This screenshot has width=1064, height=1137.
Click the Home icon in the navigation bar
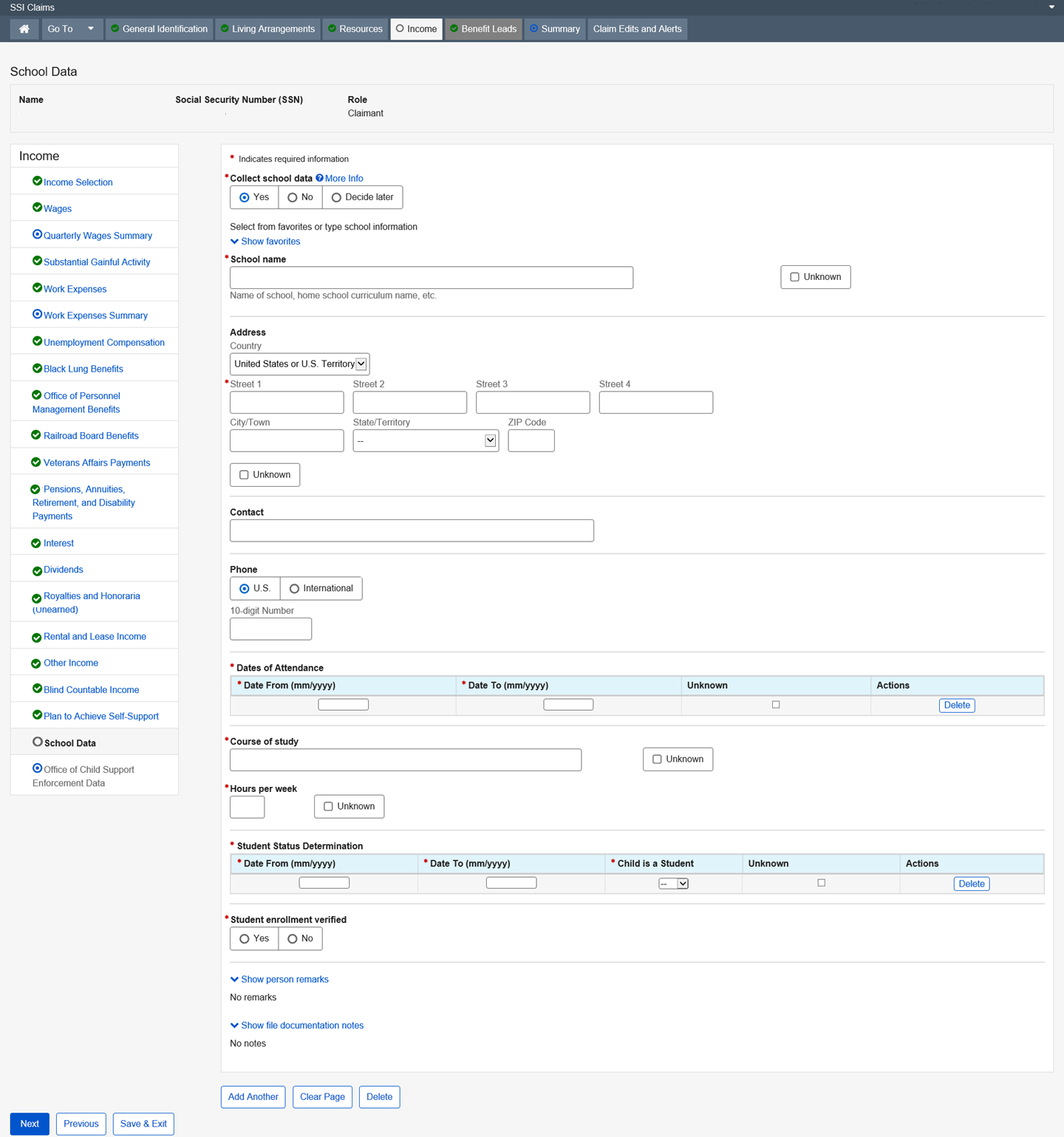click(x=24, y=29)
